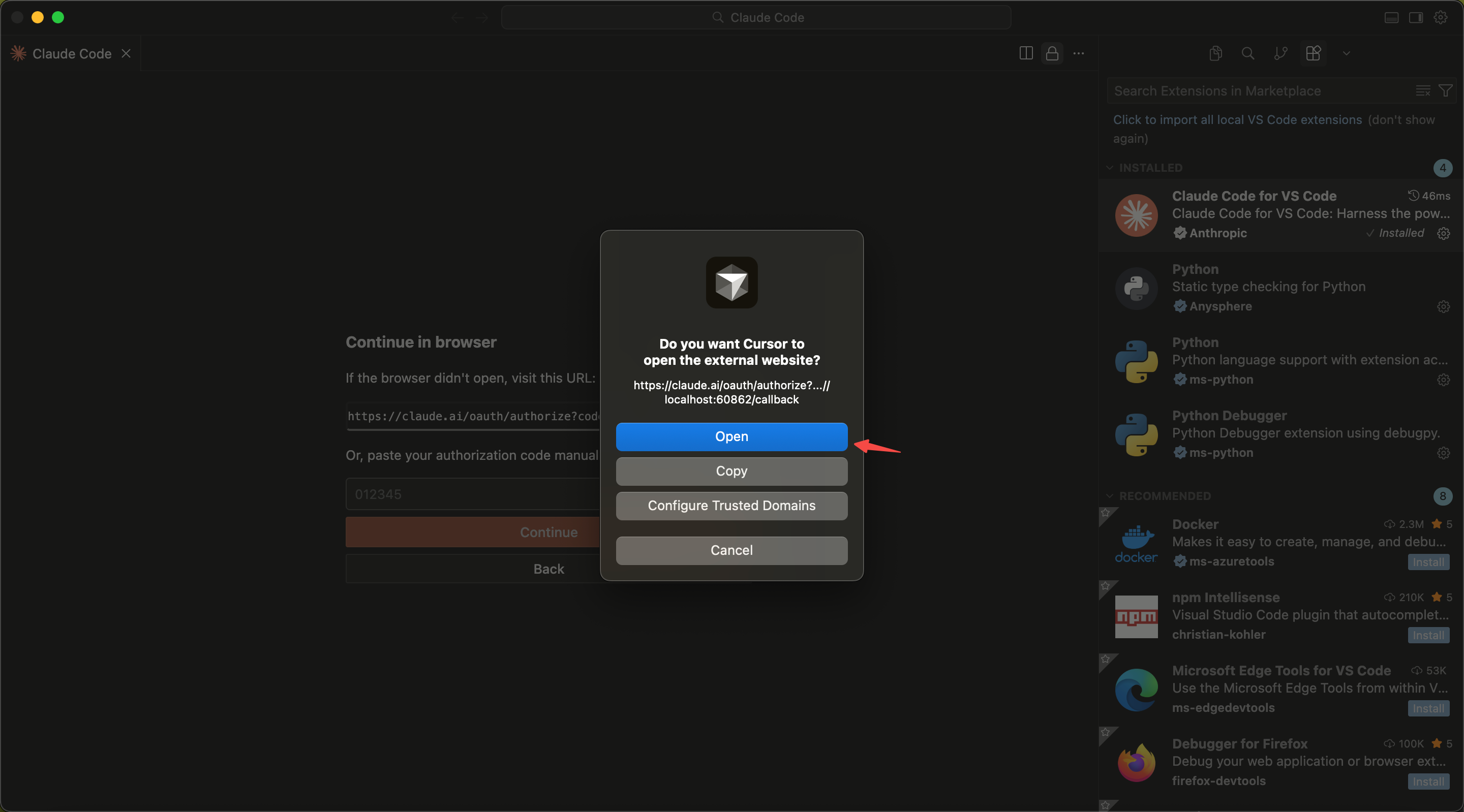Choose Configure Trusted Domains
Image resolution: width=1464 pixels, height=812 pixels.
point(731,506)
